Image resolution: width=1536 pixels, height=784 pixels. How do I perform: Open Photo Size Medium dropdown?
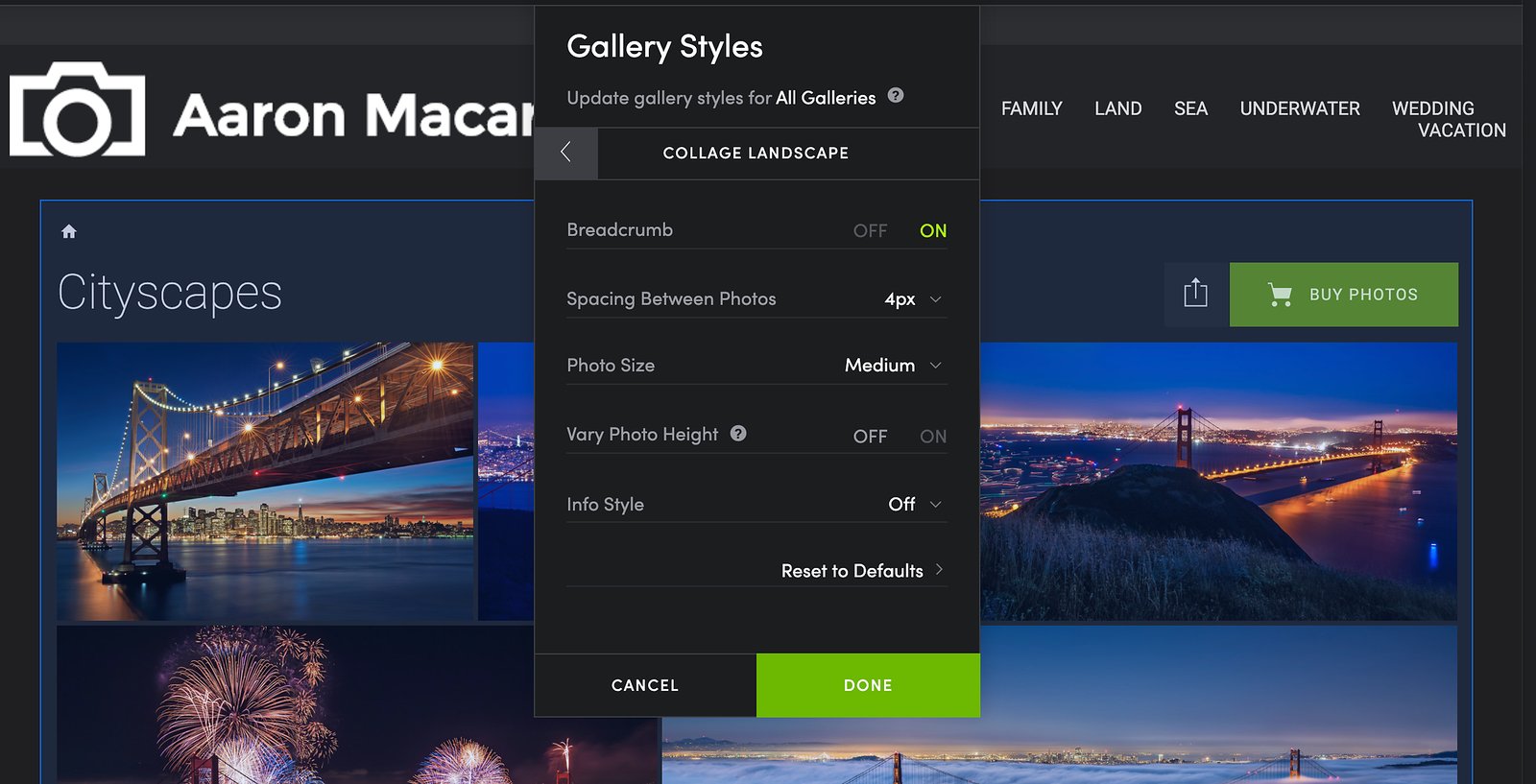[893, 366]
